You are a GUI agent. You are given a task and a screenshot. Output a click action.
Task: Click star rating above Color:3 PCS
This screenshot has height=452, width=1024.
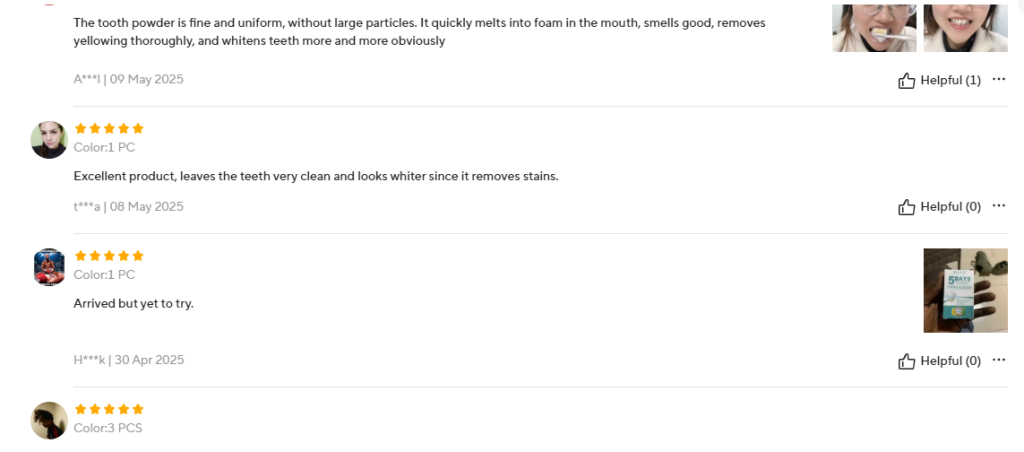click(109, 409)
